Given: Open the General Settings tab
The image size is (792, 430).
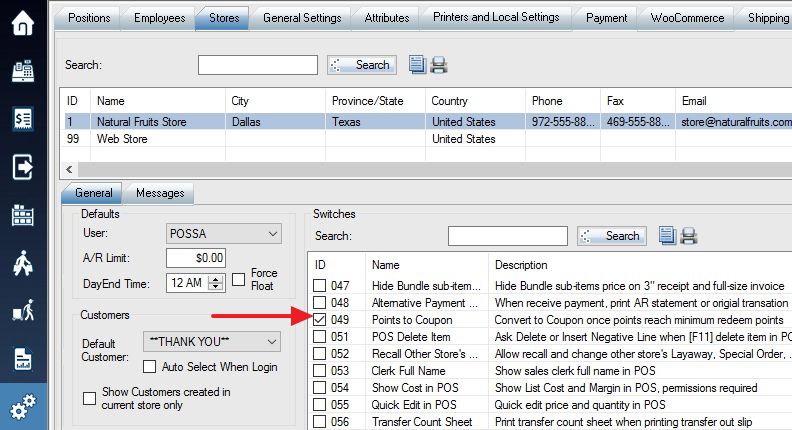Looking at the screenshot, I should coord(302,18).
